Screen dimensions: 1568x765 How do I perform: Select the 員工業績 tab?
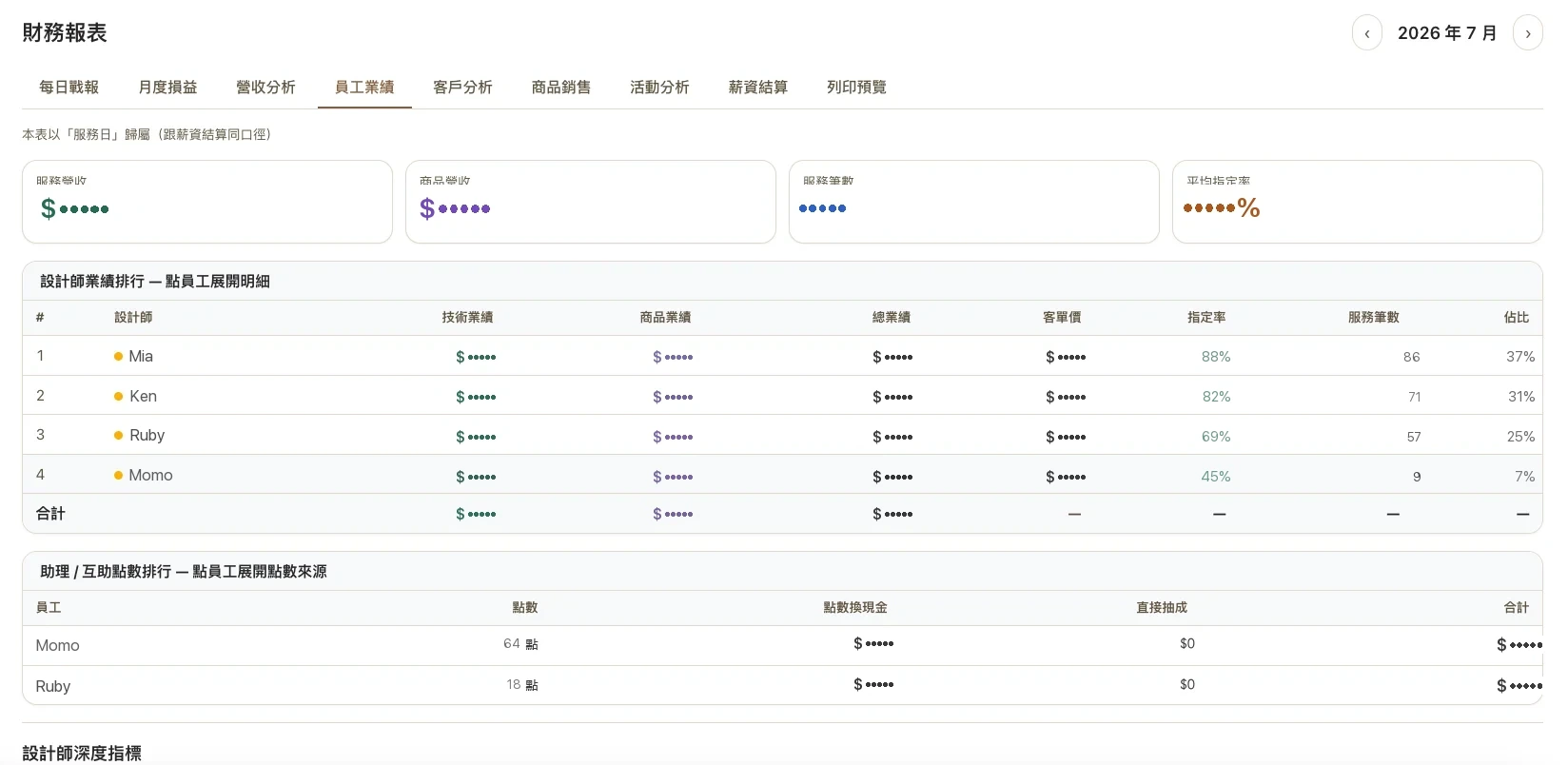[x=364, y=88]
